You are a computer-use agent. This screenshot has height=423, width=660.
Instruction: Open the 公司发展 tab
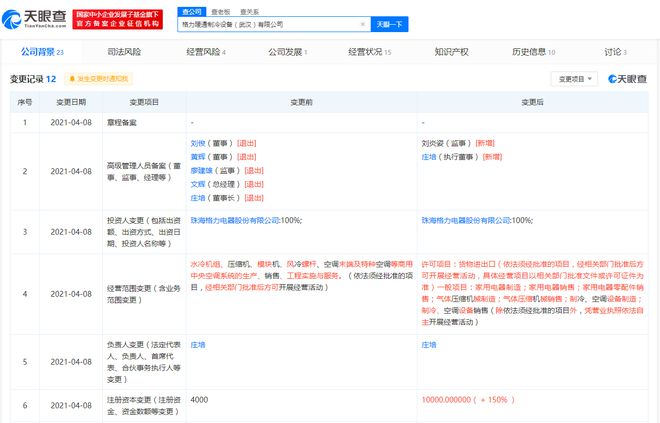(288, 52)
